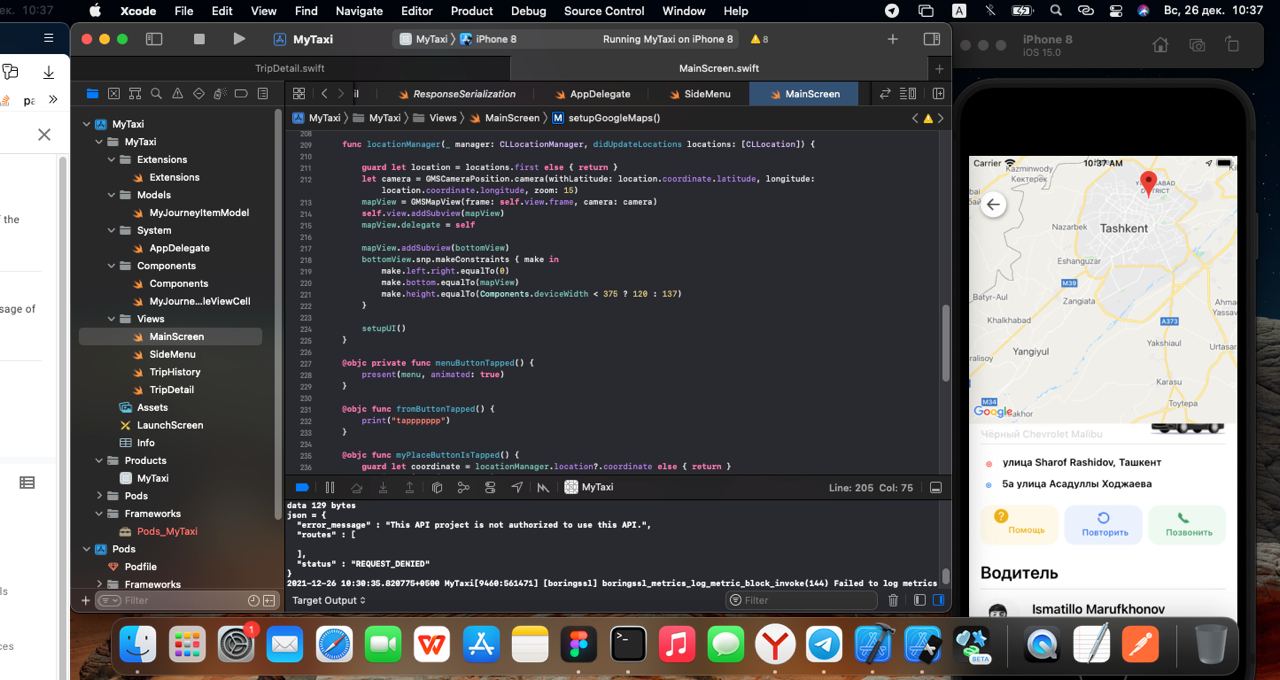The image size is (1280, 680).
Task: Collapse the Extensions folder
Action: (111, 160)
